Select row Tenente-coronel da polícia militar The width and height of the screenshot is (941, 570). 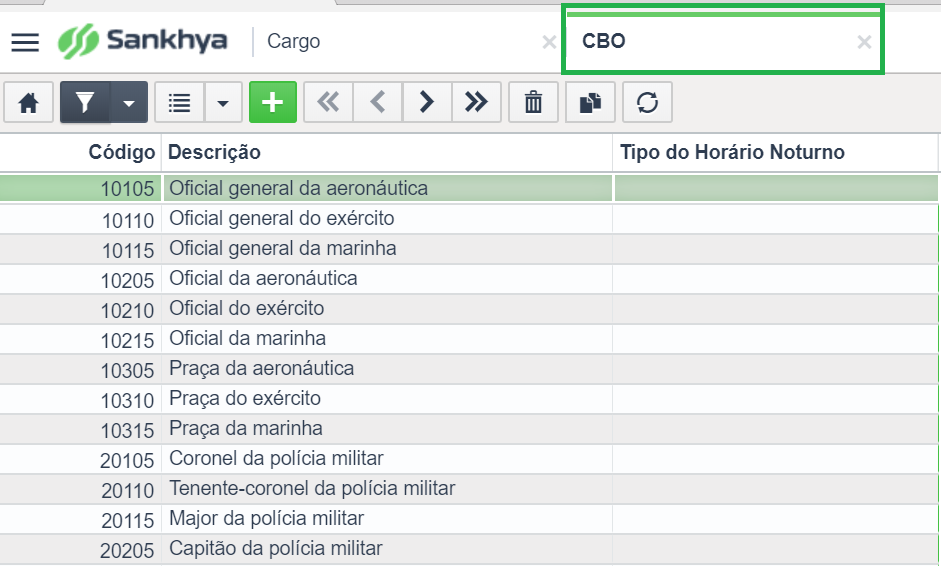point(469,489)
